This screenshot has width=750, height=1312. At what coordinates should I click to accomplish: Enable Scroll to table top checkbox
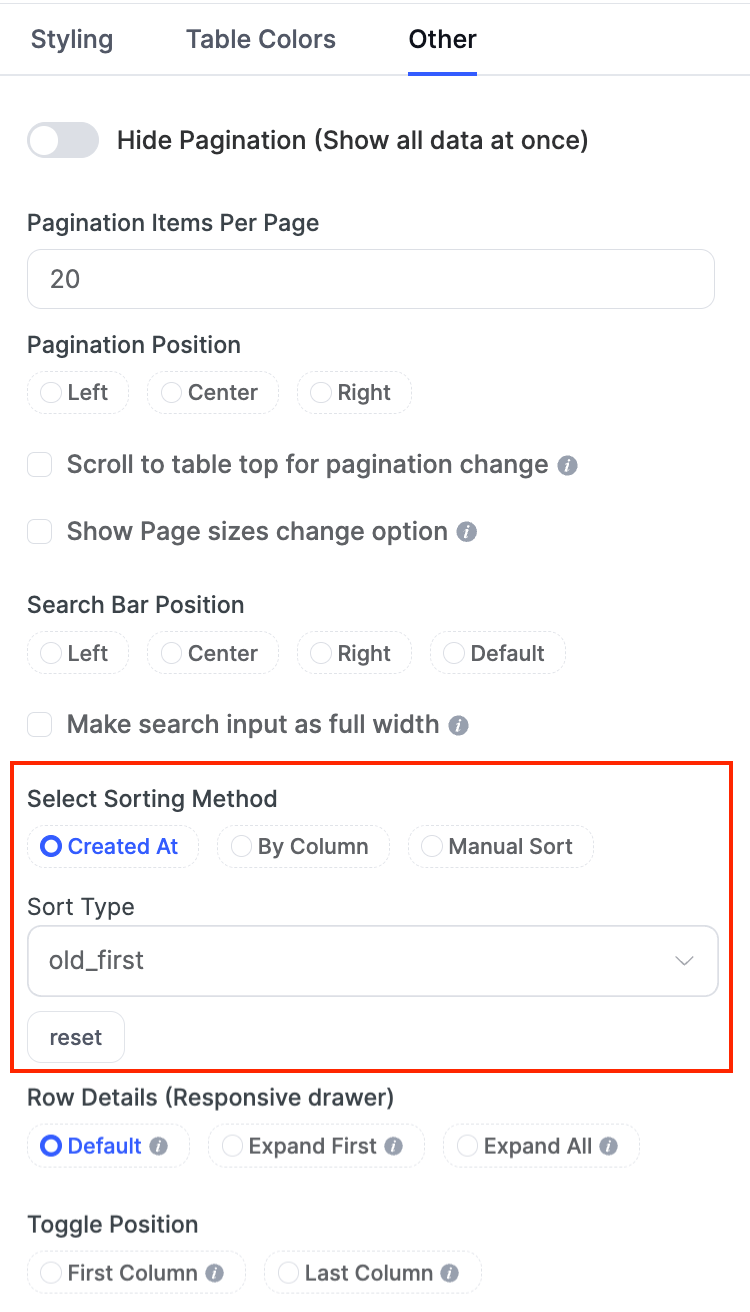coord(40,465)
